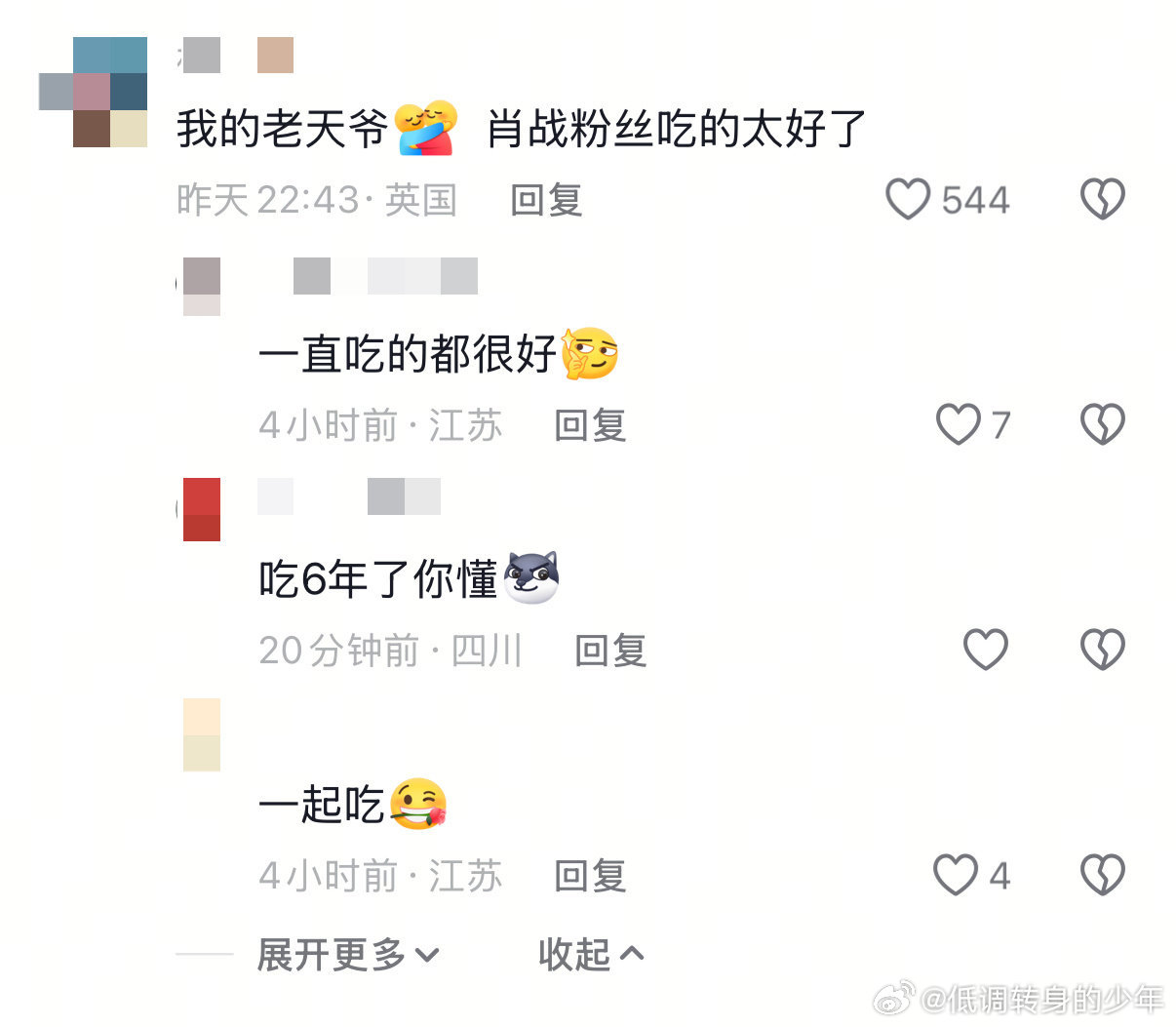Open the red avatar of 四川 replier
The width and height of the screenshot is (1176, 1027).
click(201, 509)
